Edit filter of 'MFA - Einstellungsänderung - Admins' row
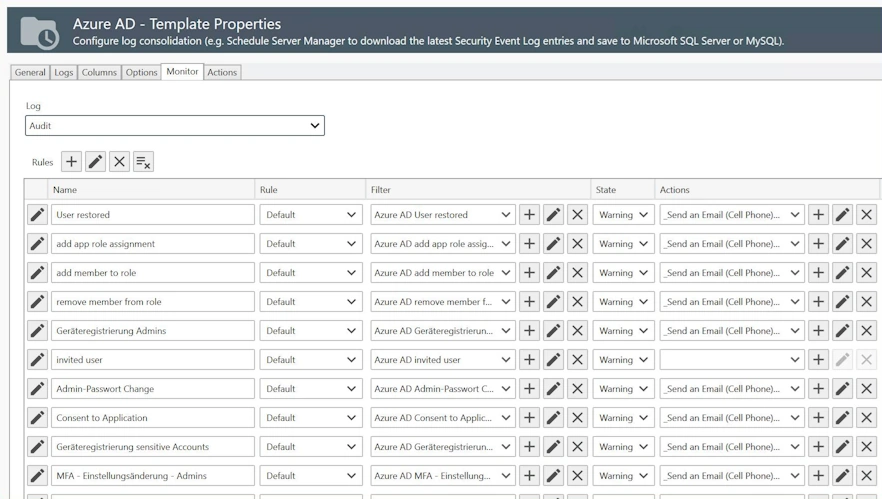Viewport: 882px width, 499px height. tap(554, 475)
